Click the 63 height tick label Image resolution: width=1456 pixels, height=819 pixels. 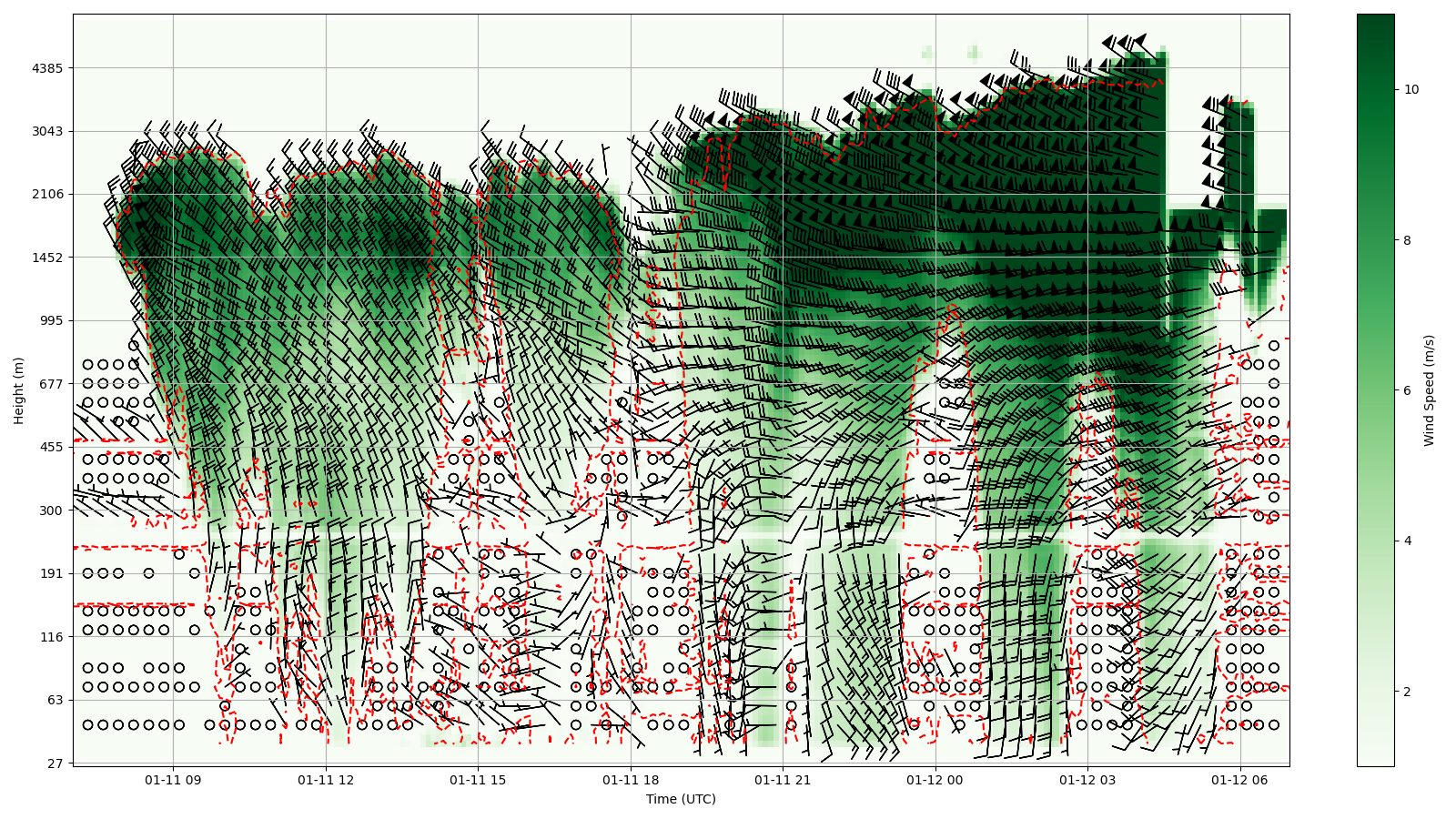(x=55, y=700)
